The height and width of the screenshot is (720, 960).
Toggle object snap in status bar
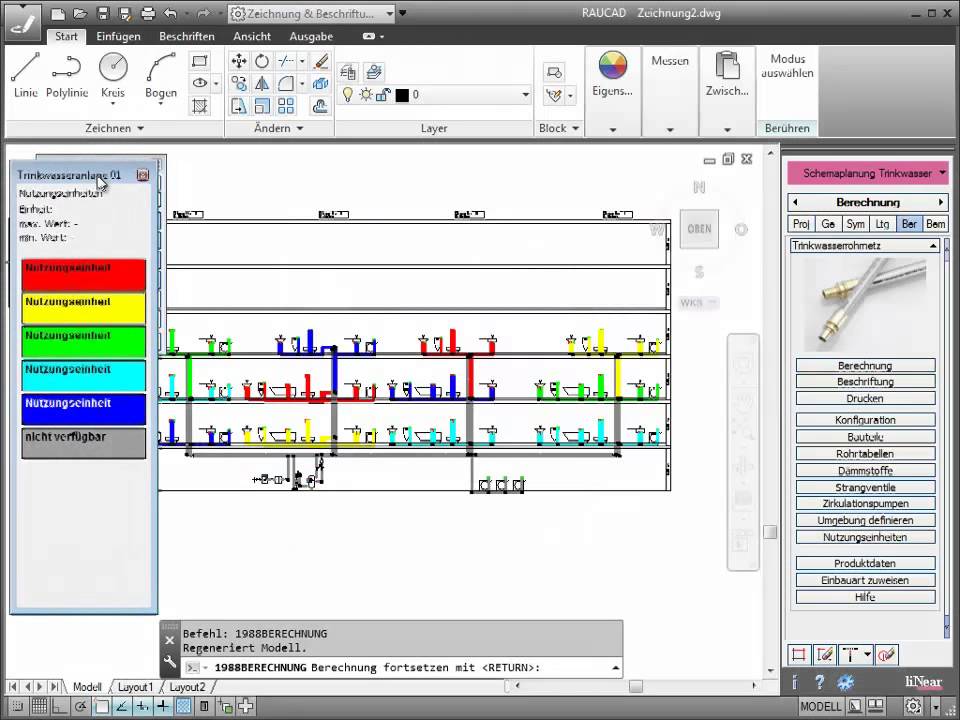click(101, 706)
